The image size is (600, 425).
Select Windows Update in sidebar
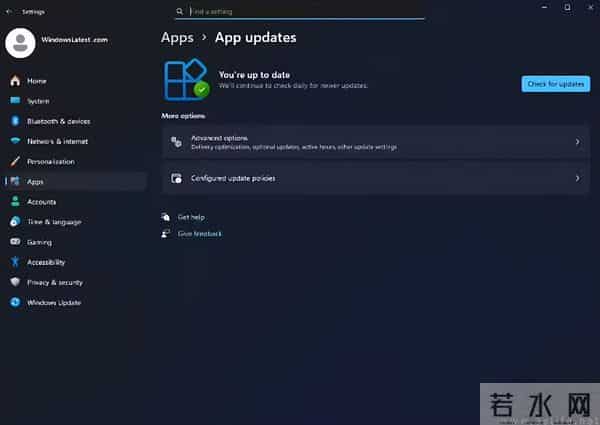coord(76,303)
